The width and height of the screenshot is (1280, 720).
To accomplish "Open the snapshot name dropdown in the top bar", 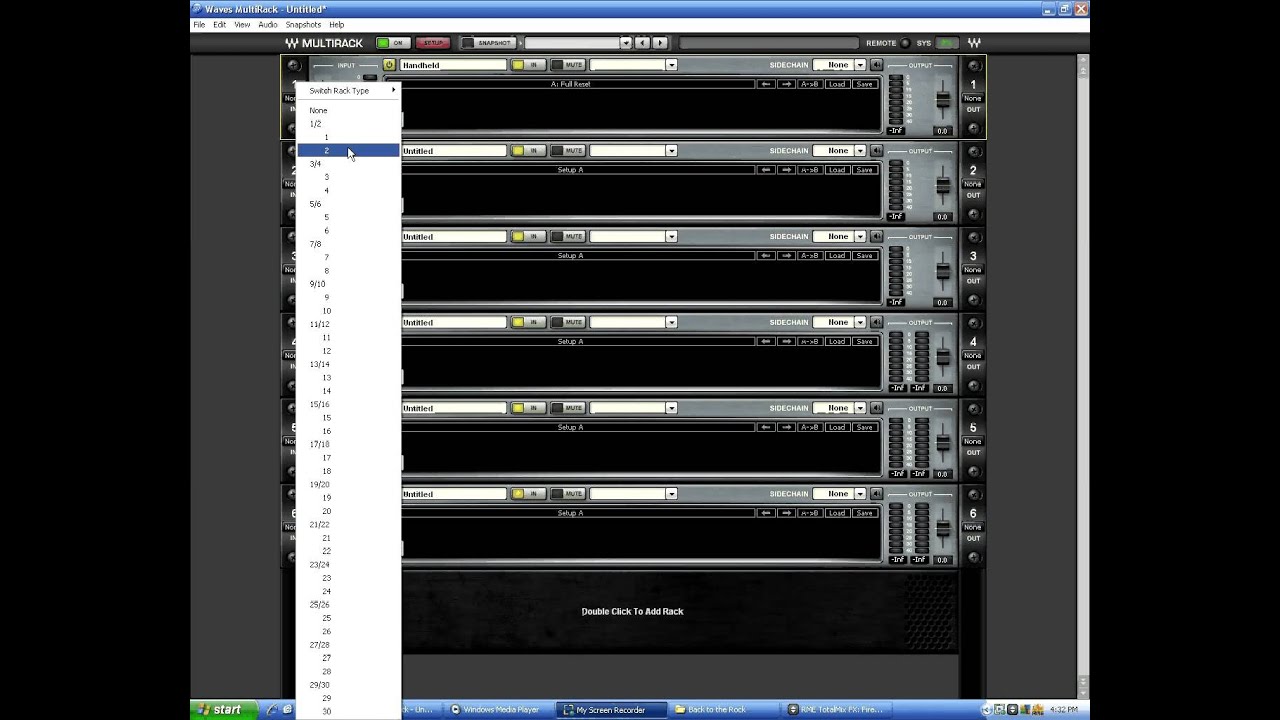I will [x=626, y=43].
